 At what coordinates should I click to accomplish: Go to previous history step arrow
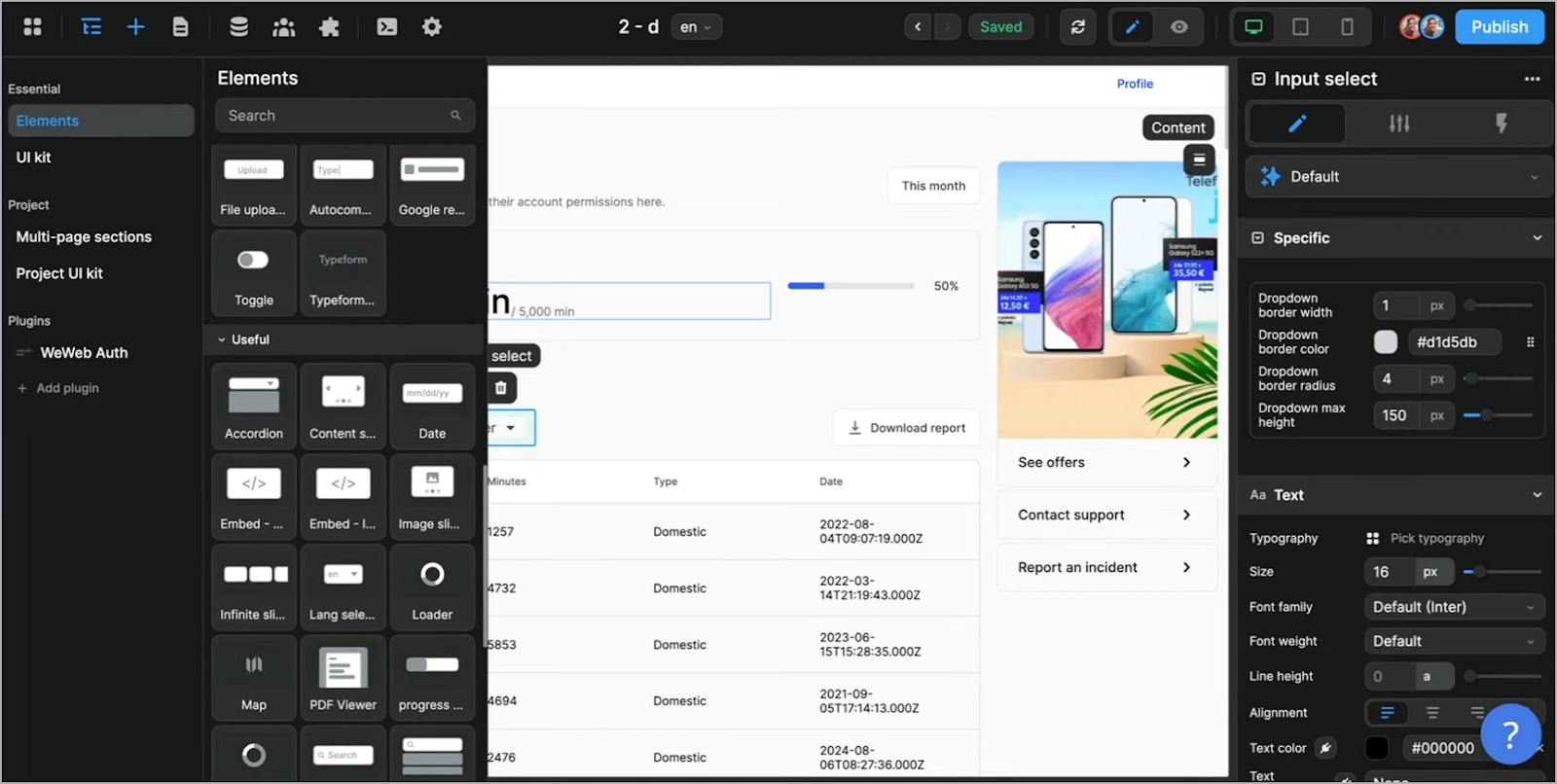(x=918, y=27)
